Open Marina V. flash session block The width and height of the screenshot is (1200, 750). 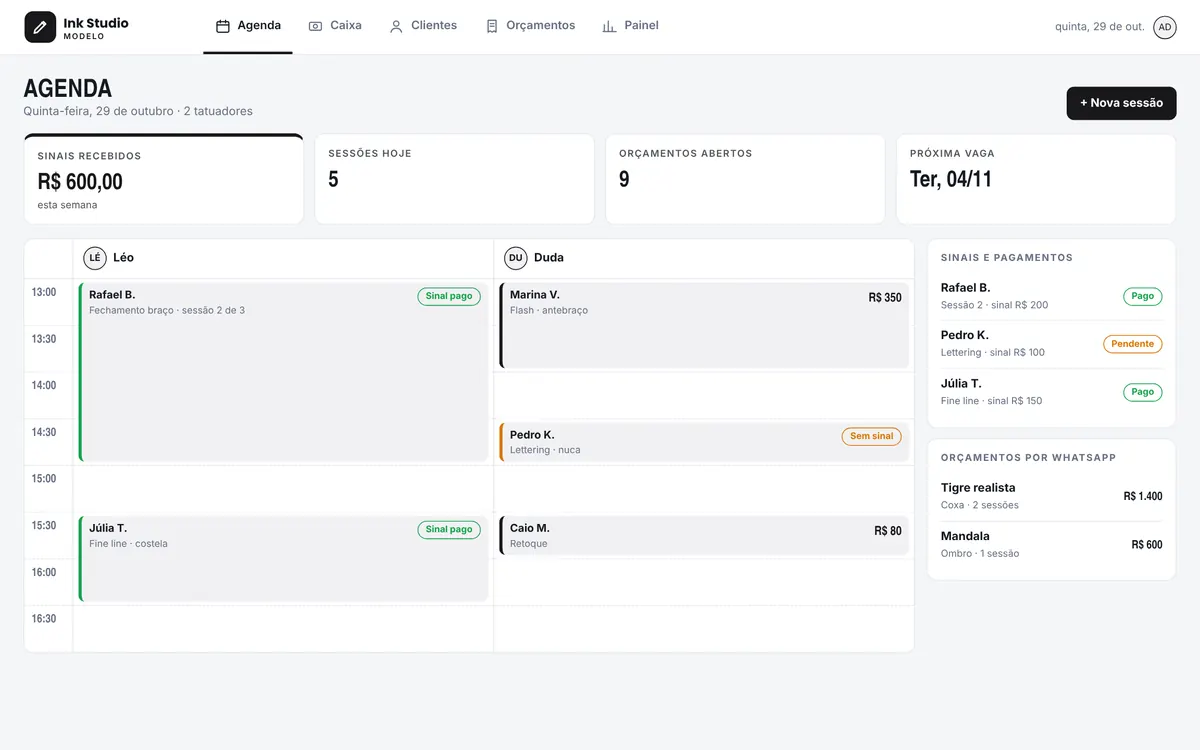pyautogui.click(x=704, y=326)
